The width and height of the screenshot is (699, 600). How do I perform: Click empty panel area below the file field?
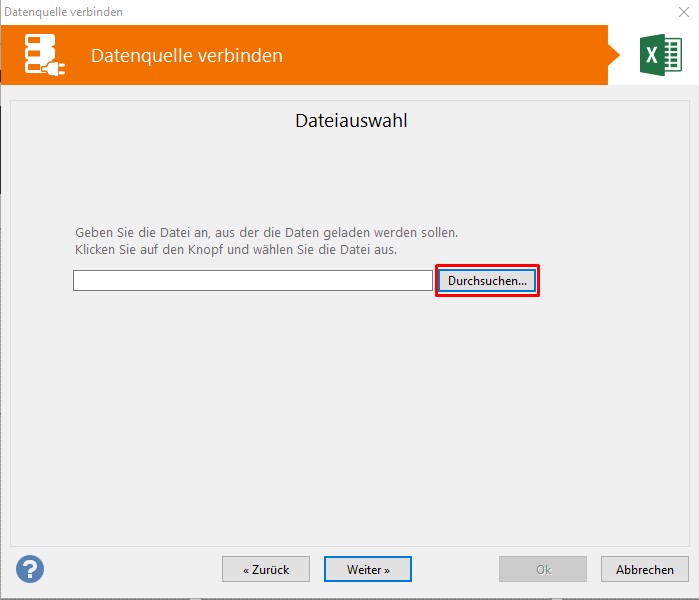(350, 420)
